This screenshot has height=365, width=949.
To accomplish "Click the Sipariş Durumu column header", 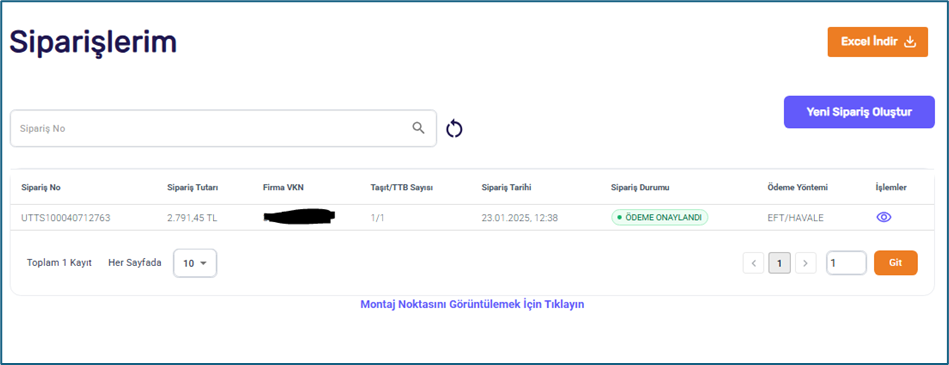I will click(x=640, y=188).
